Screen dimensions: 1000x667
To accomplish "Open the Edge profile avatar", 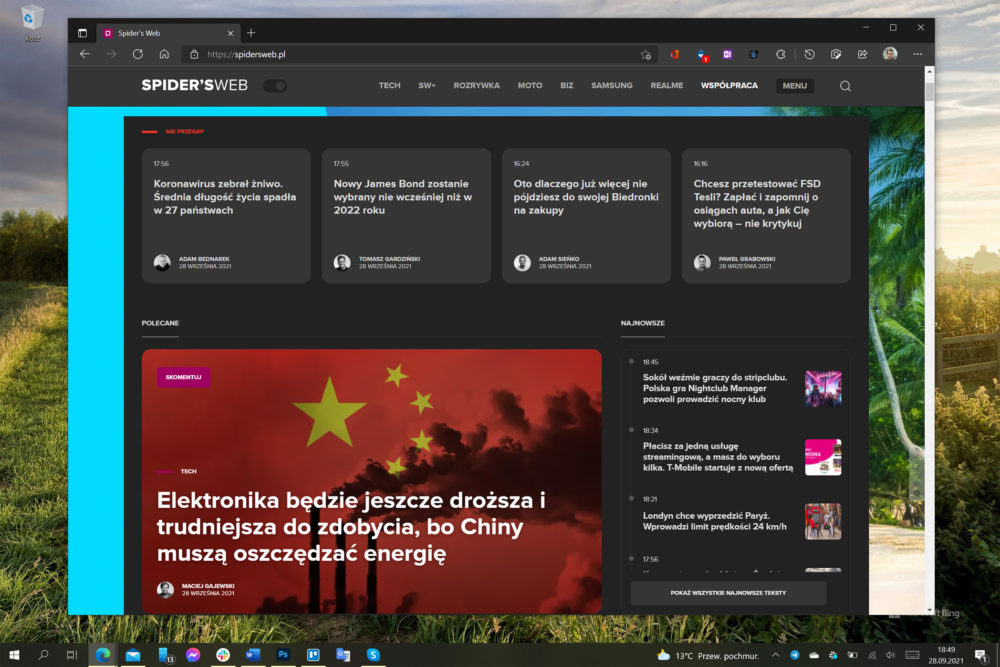I will (890, 54).
